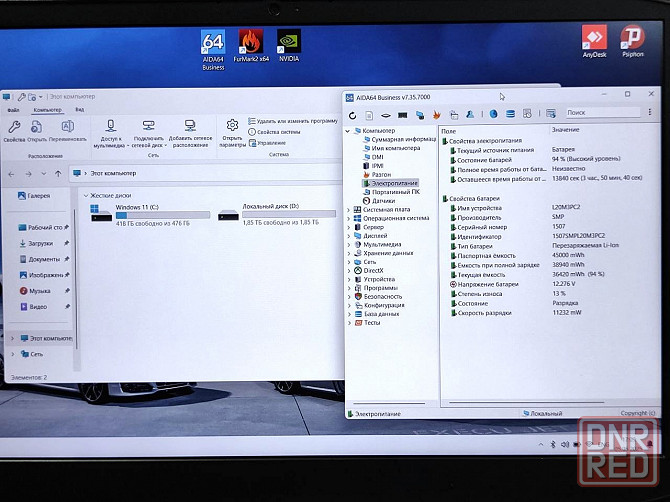The width and height of the screenshot is (670, 502).
Task: Select Разгон in AIDA64 tree
Action: (x=377, y=175)
